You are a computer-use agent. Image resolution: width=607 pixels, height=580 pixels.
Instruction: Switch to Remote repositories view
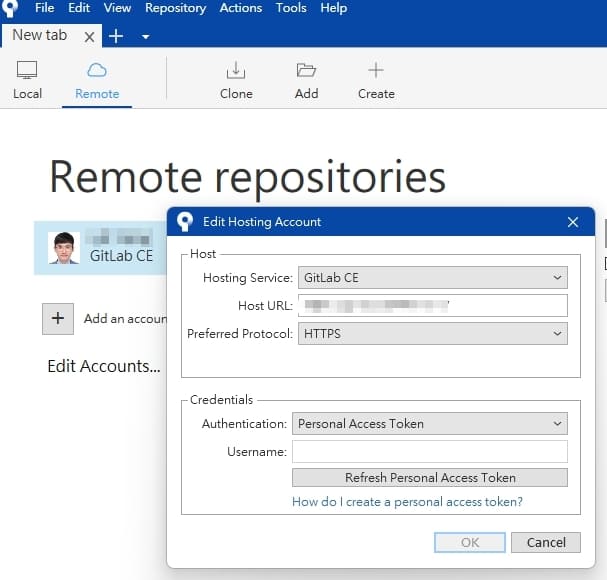pos(97,80)
